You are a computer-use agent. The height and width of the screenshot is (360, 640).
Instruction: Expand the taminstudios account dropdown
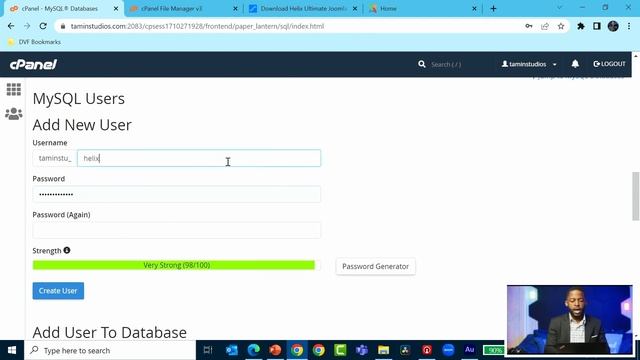click(x=529, y=64)
